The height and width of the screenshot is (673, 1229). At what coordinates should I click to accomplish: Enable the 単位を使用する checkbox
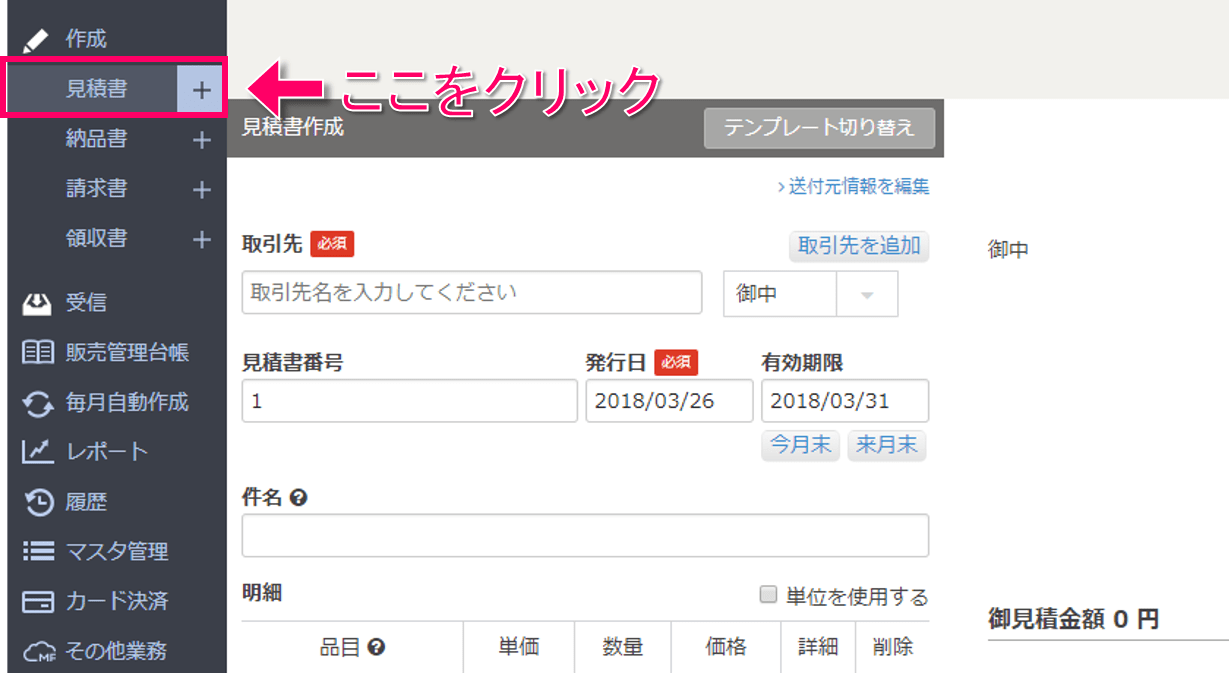768,595
